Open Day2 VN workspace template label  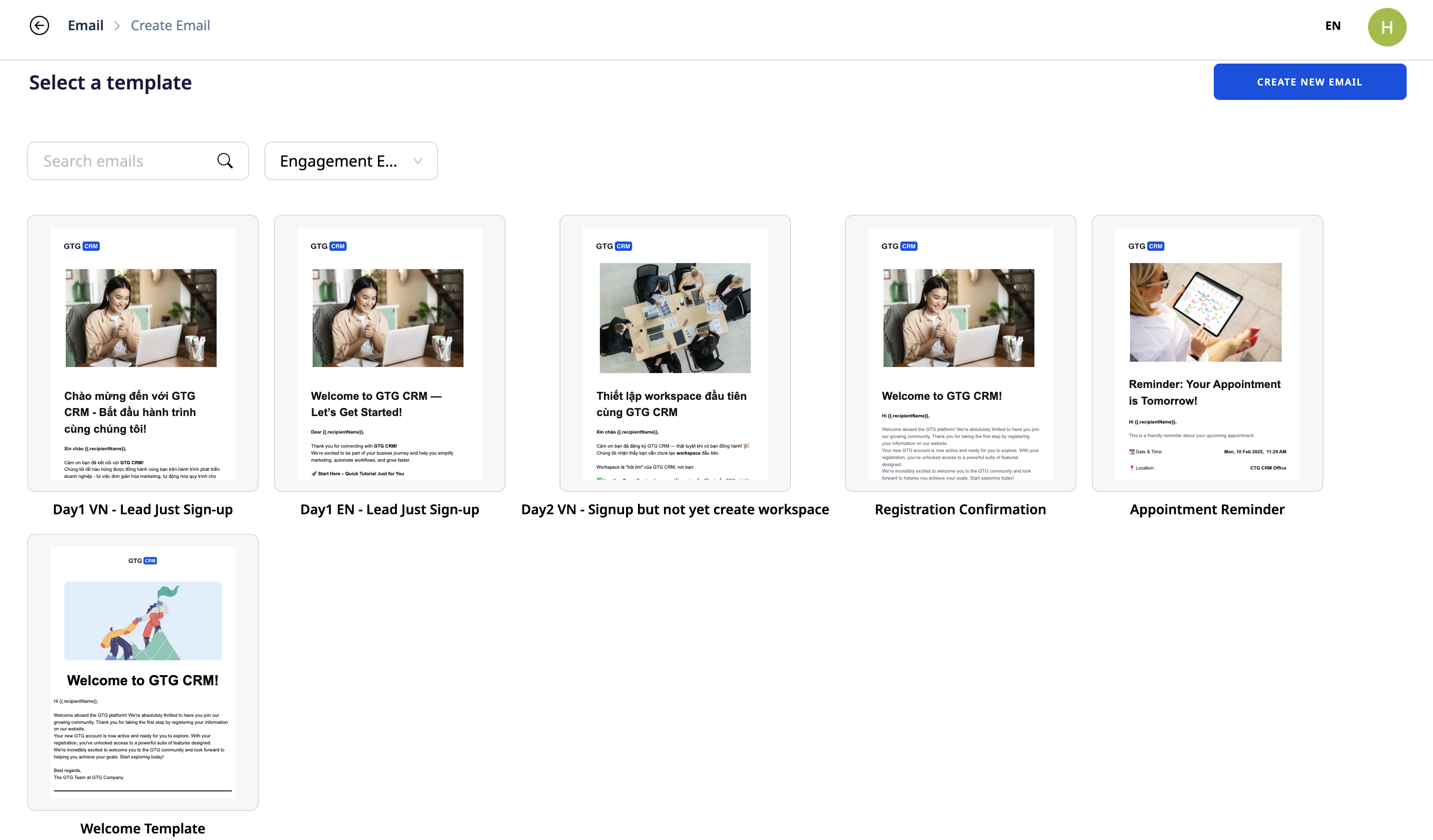click(x=674, y=509)
